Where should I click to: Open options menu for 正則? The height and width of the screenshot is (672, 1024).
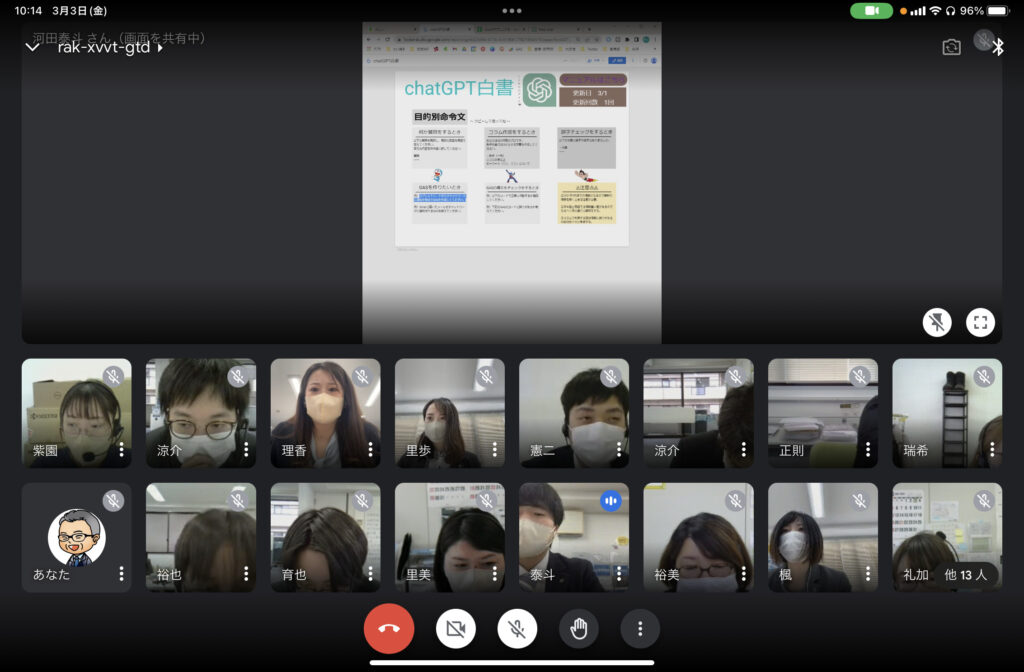(868, 449)
